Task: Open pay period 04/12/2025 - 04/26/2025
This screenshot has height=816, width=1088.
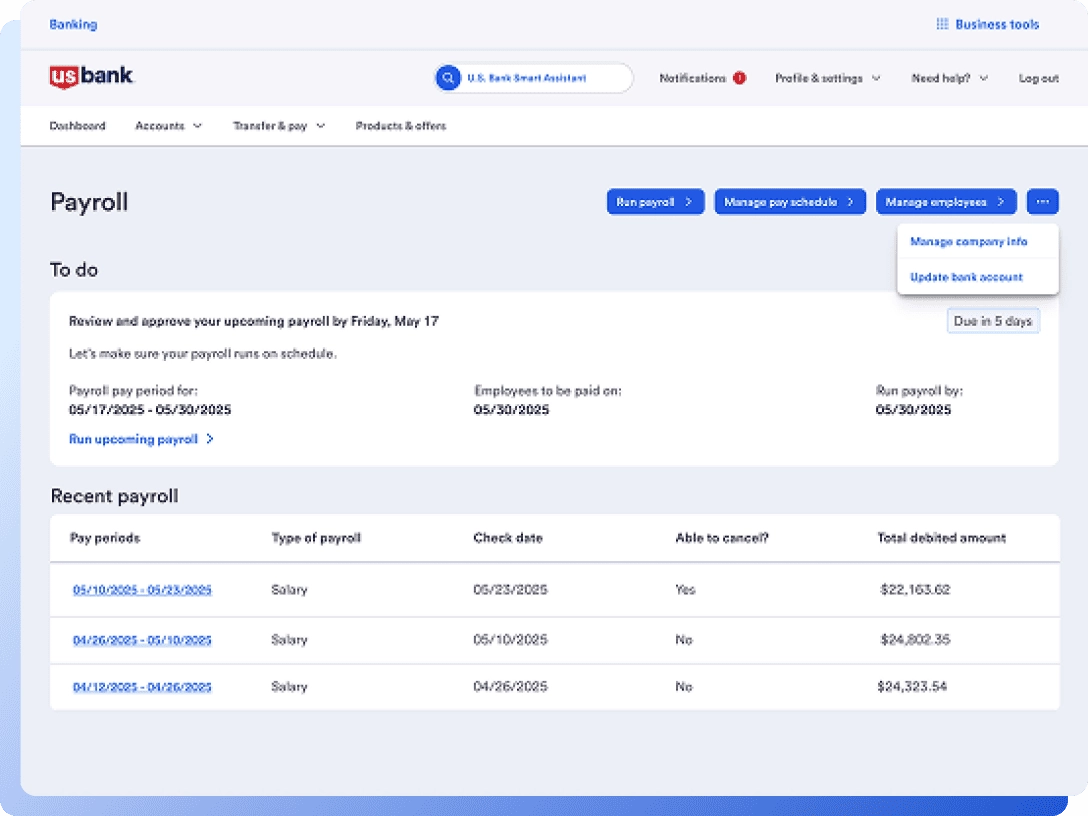Action: 142,687
